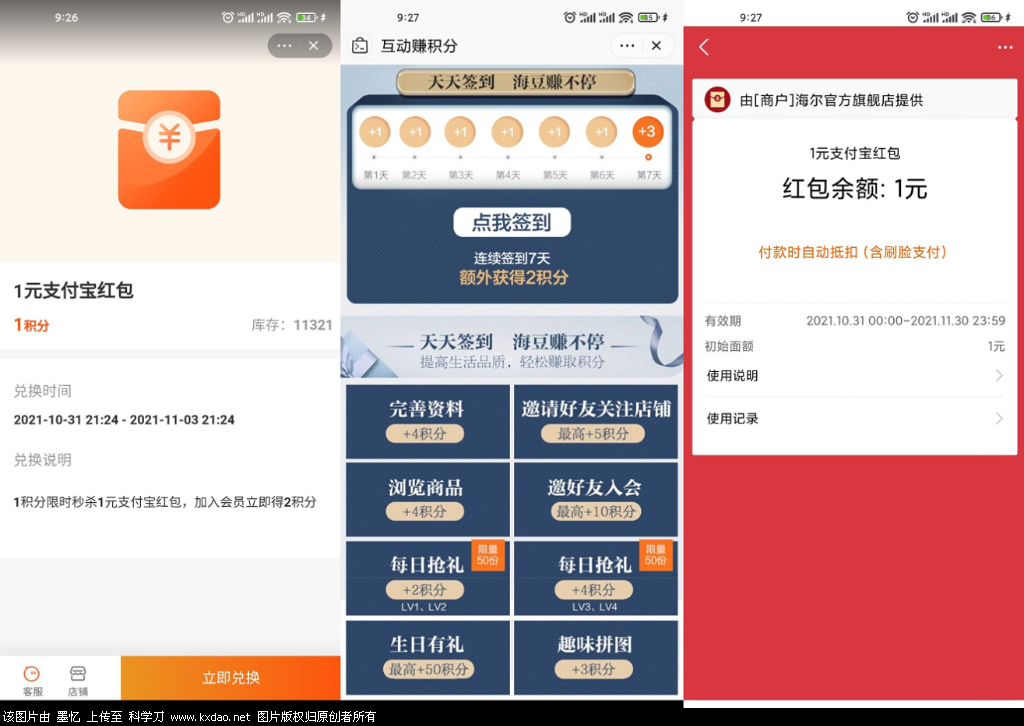Go back with the arrow on red screen
The image size is (1024, 726).
[704, 47]
